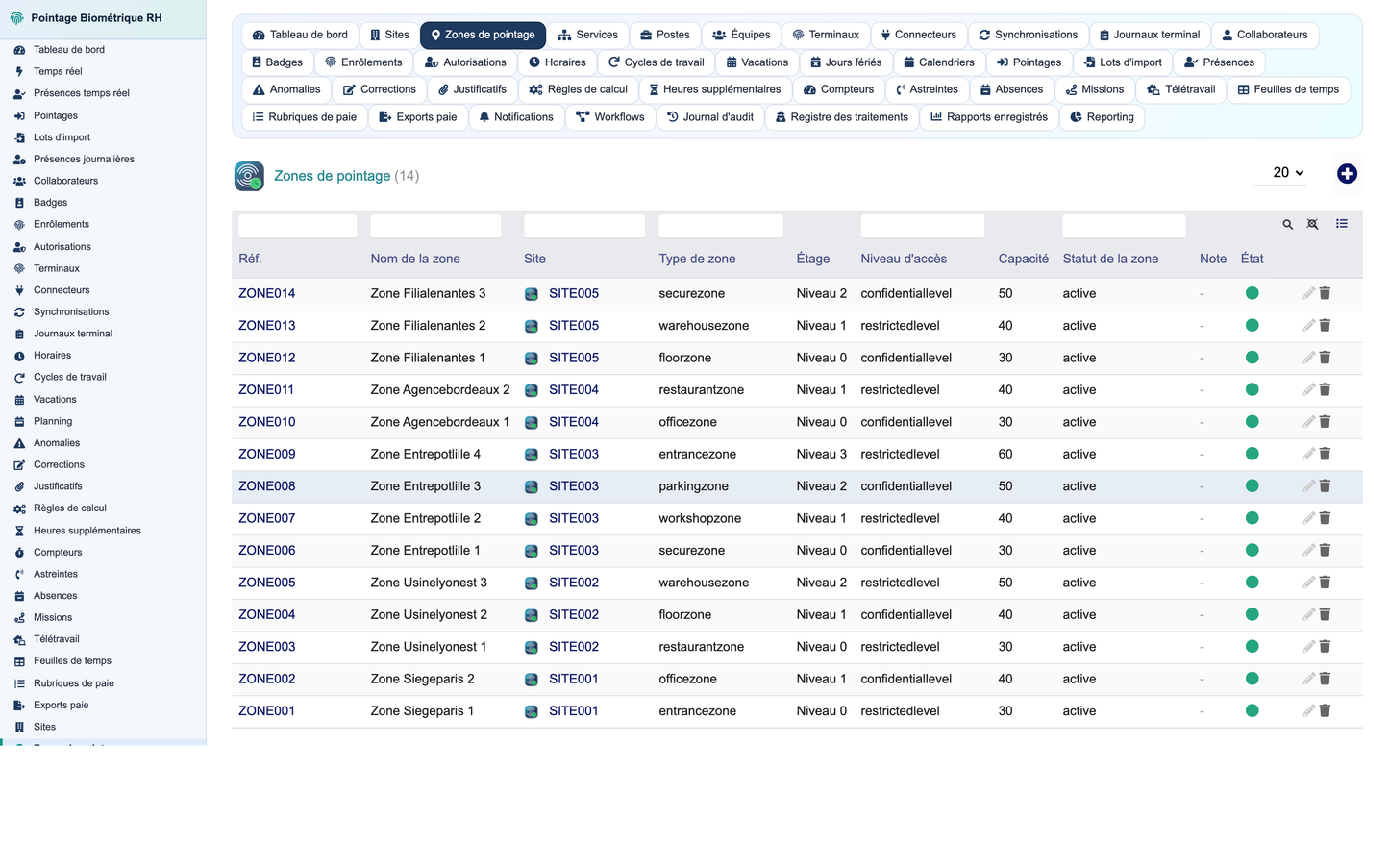Screen dimensions: 1389x868
Task: Go to the Journal d'audit tab
Action: point(710,117)
